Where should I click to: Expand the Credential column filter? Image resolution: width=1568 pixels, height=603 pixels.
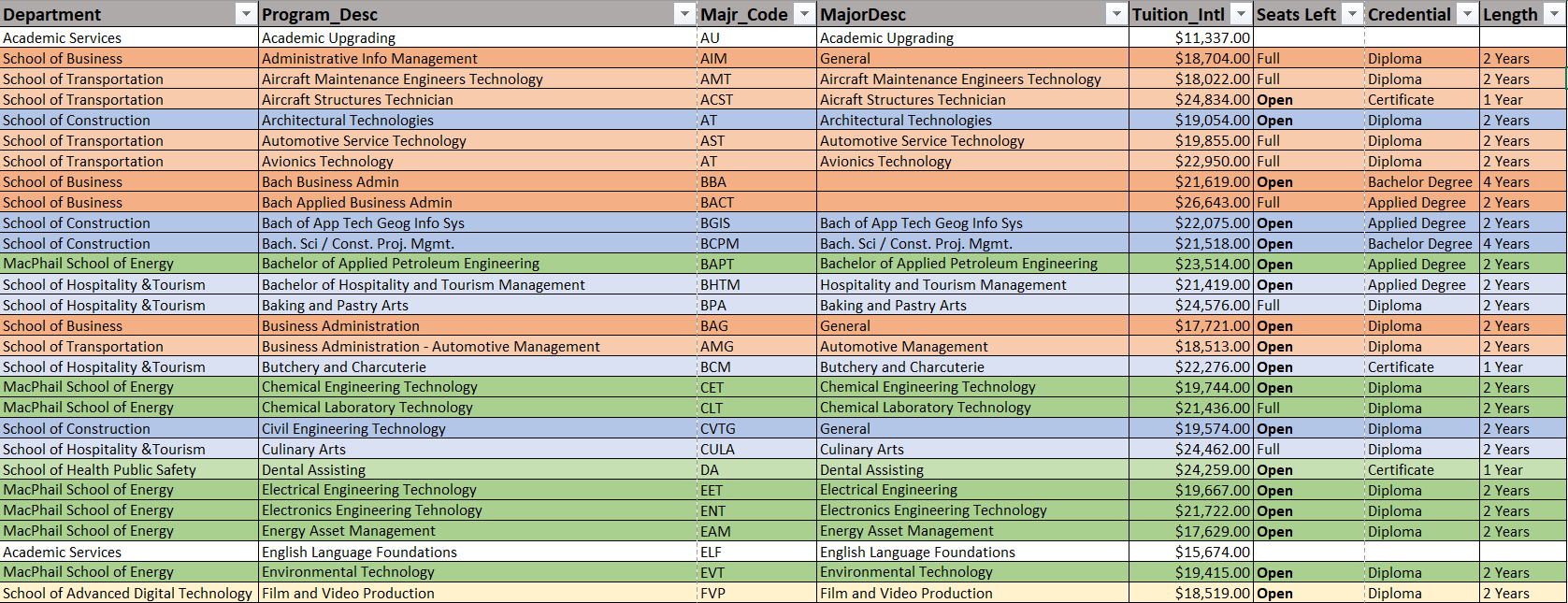(1467, 14)
